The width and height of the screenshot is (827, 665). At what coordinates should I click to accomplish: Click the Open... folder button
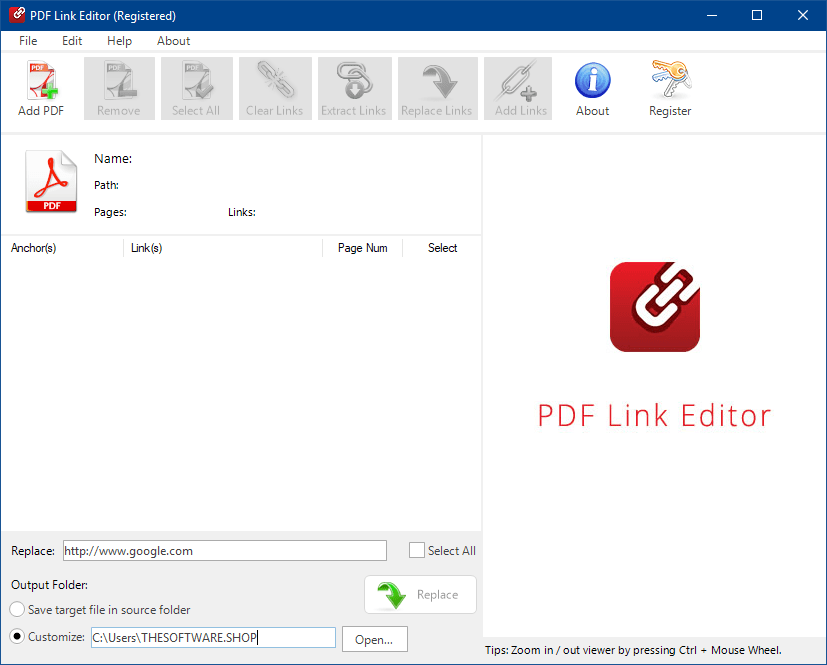pos(374,639)
